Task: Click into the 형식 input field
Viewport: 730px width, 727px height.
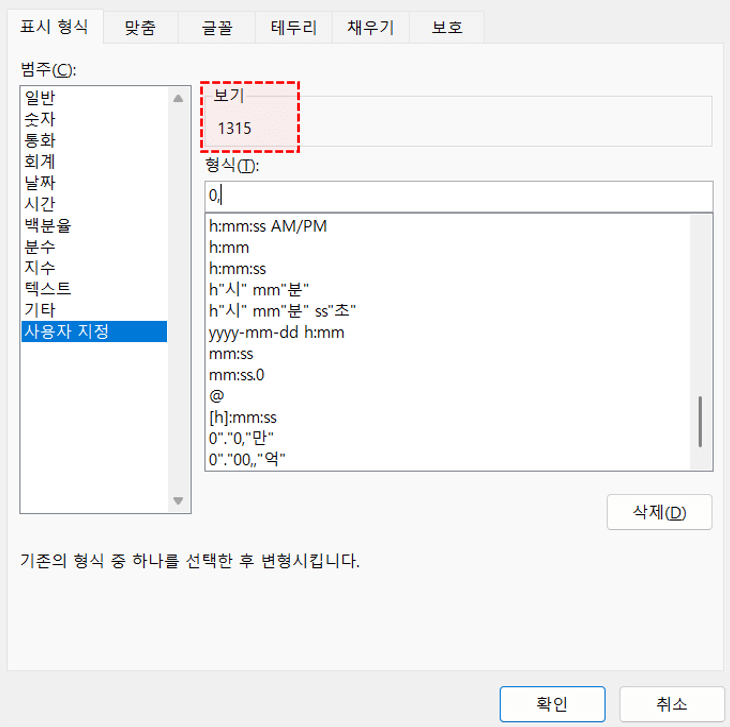Action: point(459,196)
